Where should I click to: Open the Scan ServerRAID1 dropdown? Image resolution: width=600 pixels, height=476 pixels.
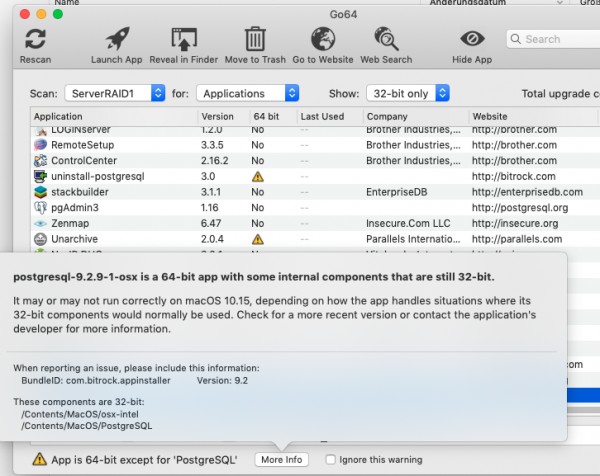[115, 93]
